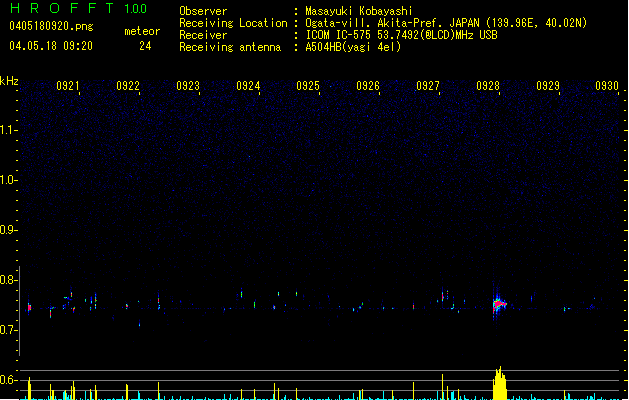Click the Receiving antenna label
Image resolution: width=629 pixels, height=400 pixels.
point(230,47)
